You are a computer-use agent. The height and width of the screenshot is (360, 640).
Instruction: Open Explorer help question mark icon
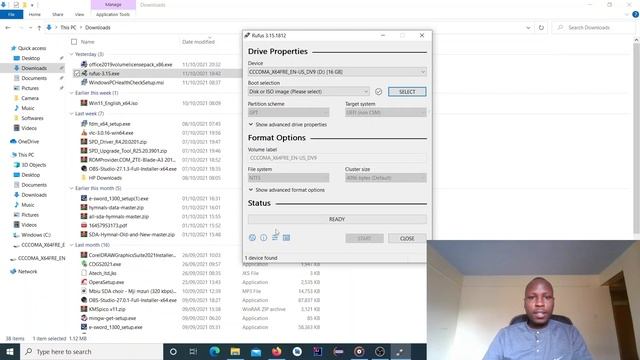[635, 14]
